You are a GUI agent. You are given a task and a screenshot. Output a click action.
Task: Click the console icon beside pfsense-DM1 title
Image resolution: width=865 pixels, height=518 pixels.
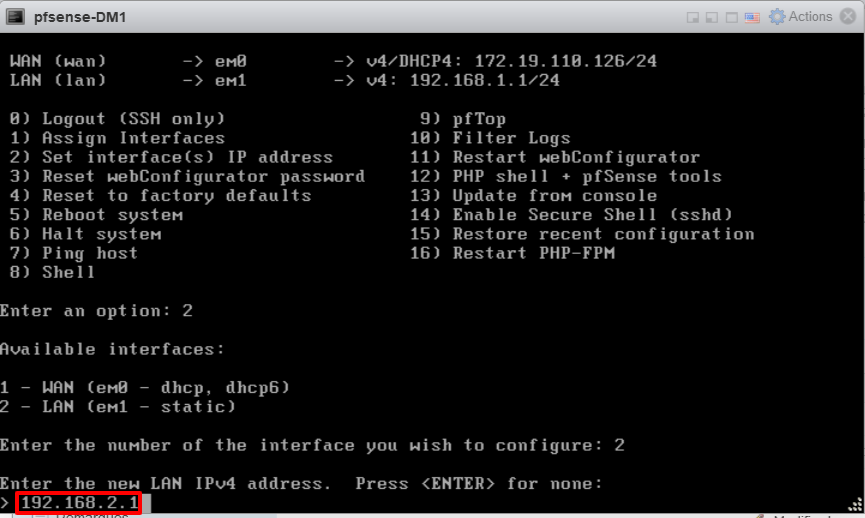pos(16,17)
